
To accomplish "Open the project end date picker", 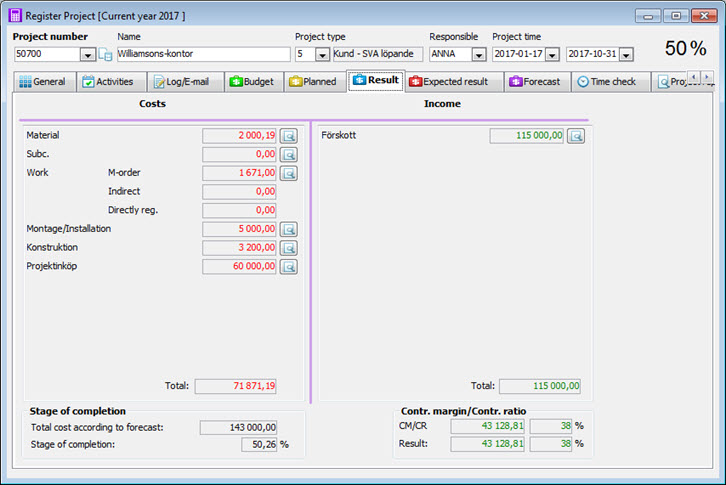I will [626, 55].
